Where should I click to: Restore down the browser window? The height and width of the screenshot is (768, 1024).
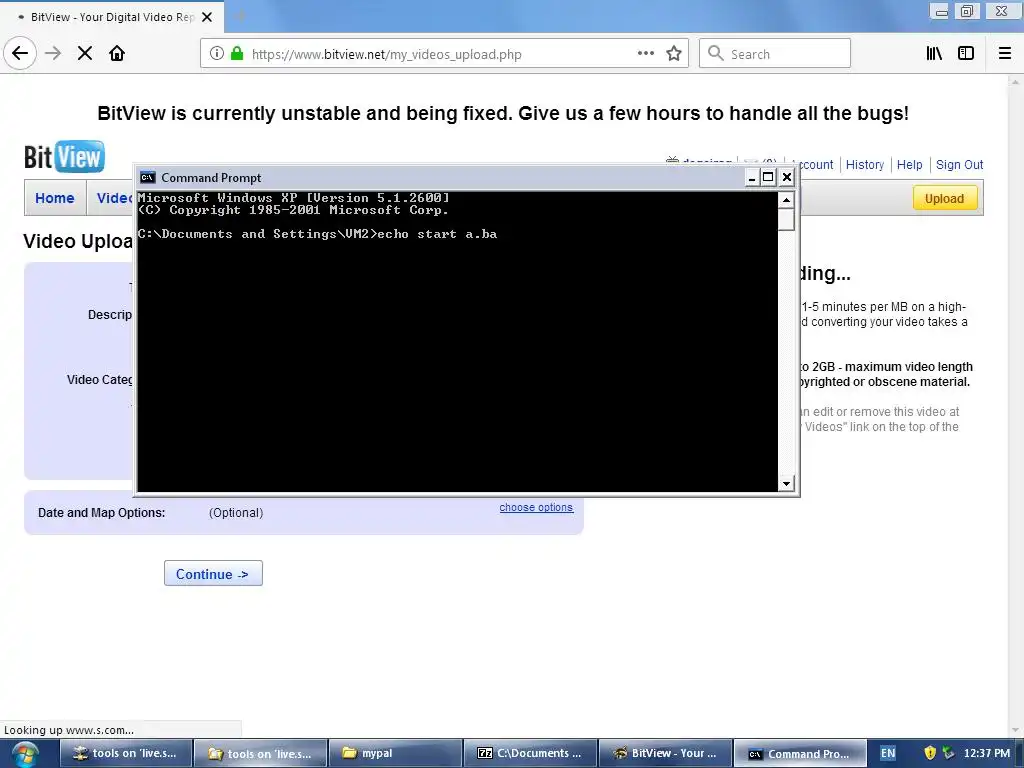pyautogui.click(x=967, y=10)
